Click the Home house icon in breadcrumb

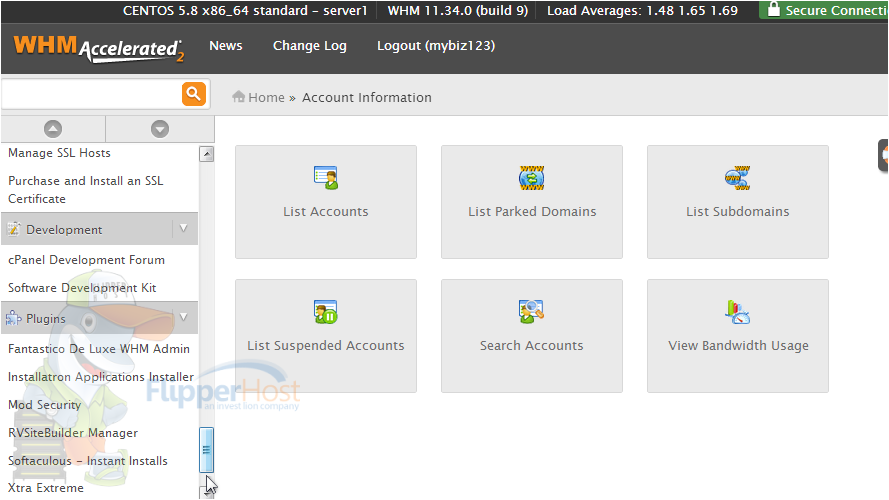[x=238, y=97]
